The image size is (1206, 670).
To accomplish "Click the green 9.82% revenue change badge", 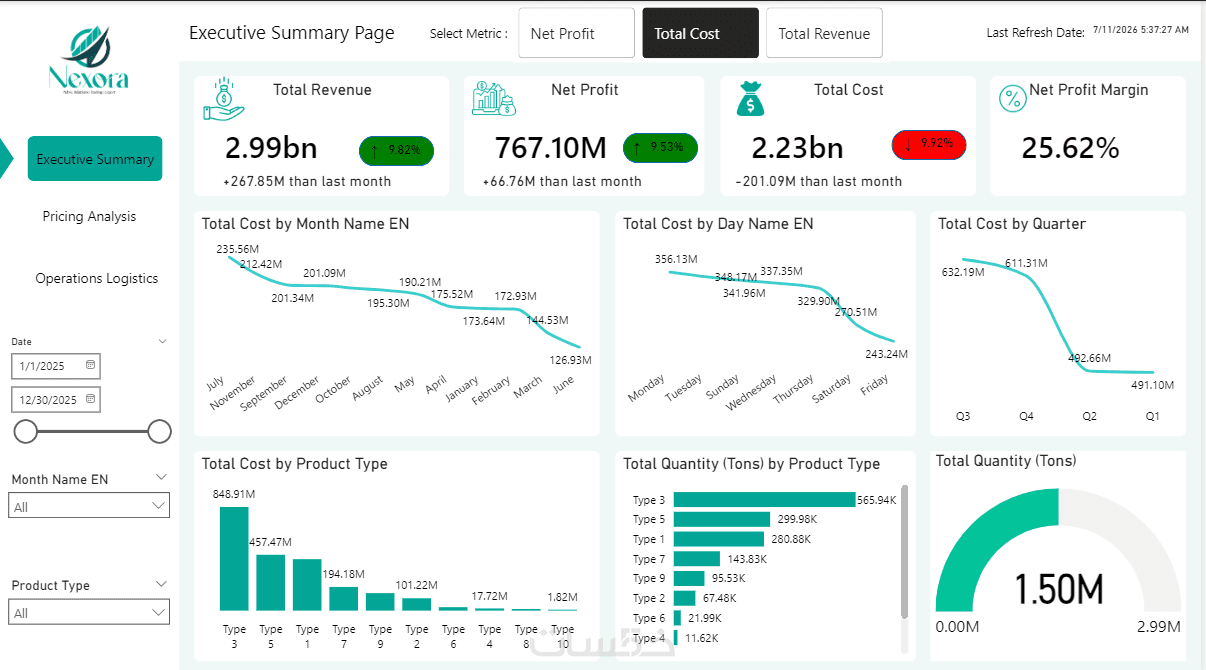I will pos(396,151).
